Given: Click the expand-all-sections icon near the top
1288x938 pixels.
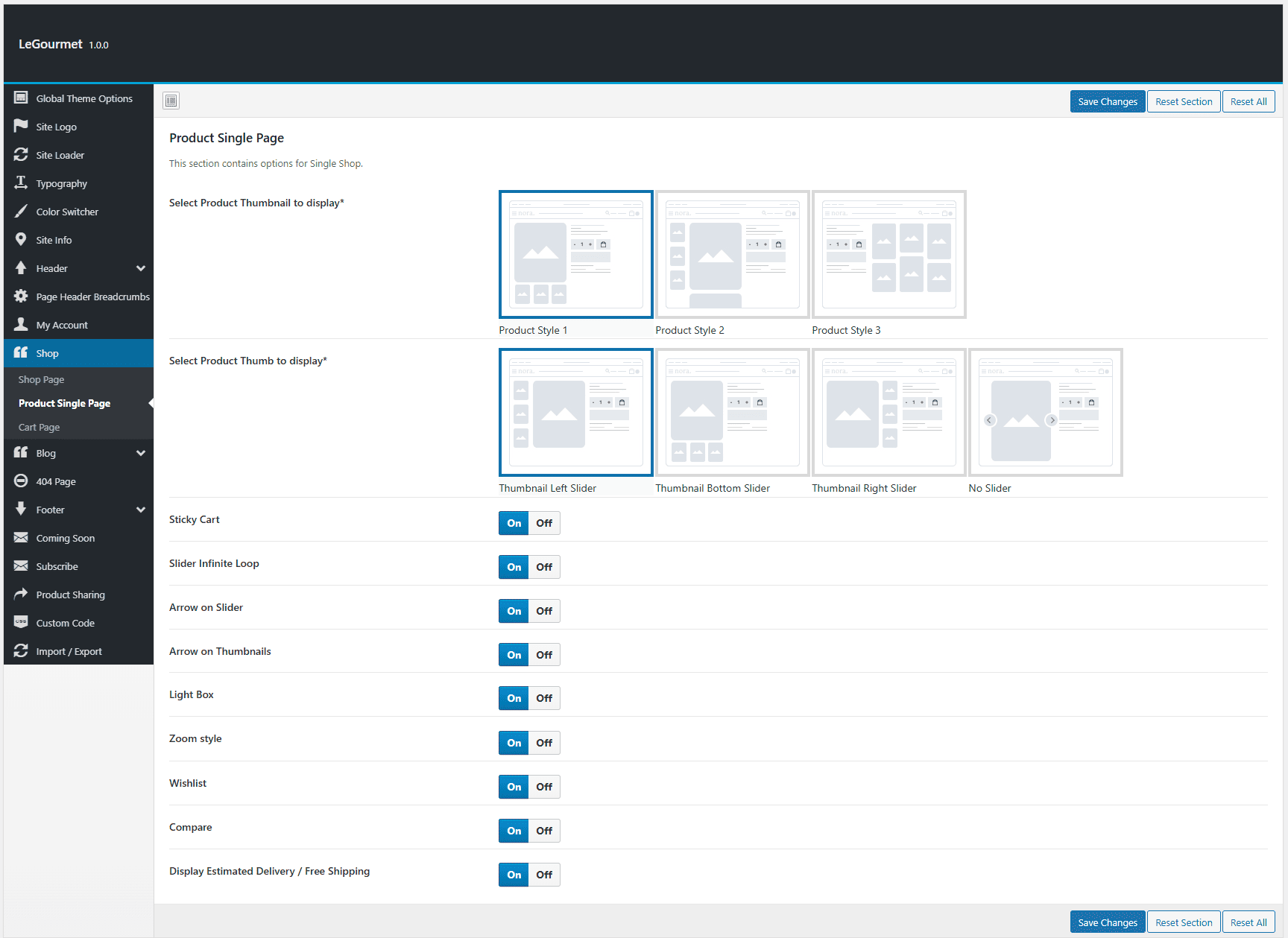Looking at the screenshot, I should (x=171, y=101).
